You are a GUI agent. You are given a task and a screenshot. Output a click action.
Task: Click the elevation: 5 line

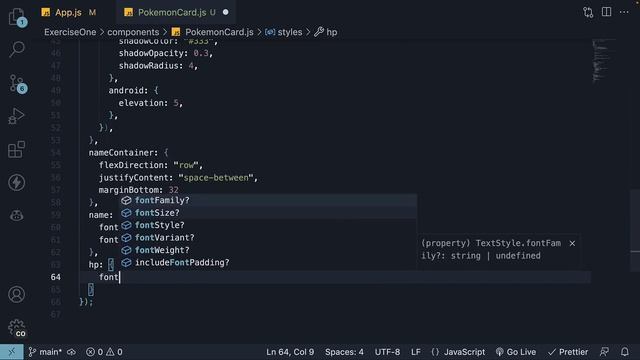[x=151, y=103]
